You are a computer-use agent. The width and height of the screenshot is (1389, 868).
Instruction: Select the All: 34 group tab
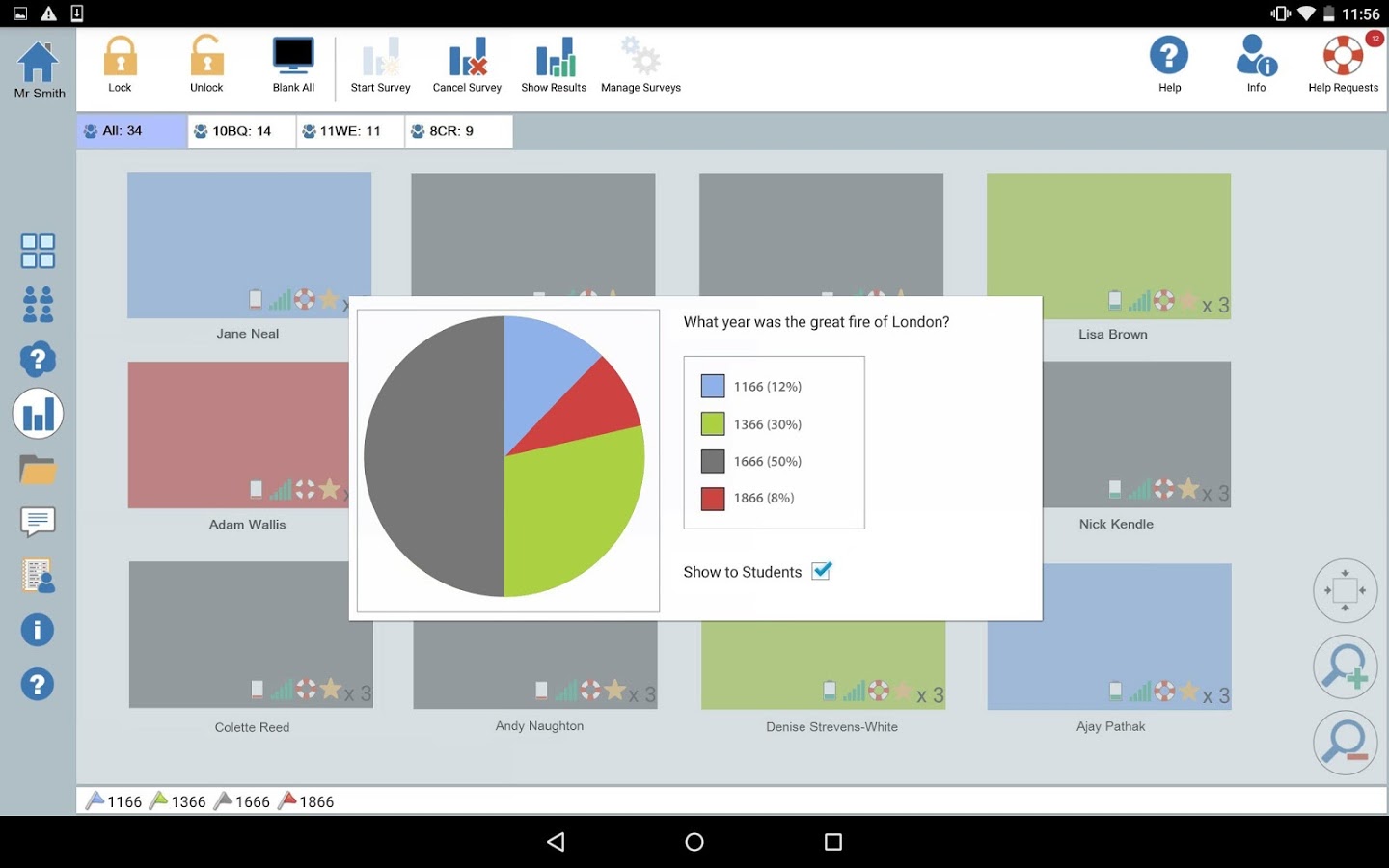pyautogui.click(x=132, y=131)
